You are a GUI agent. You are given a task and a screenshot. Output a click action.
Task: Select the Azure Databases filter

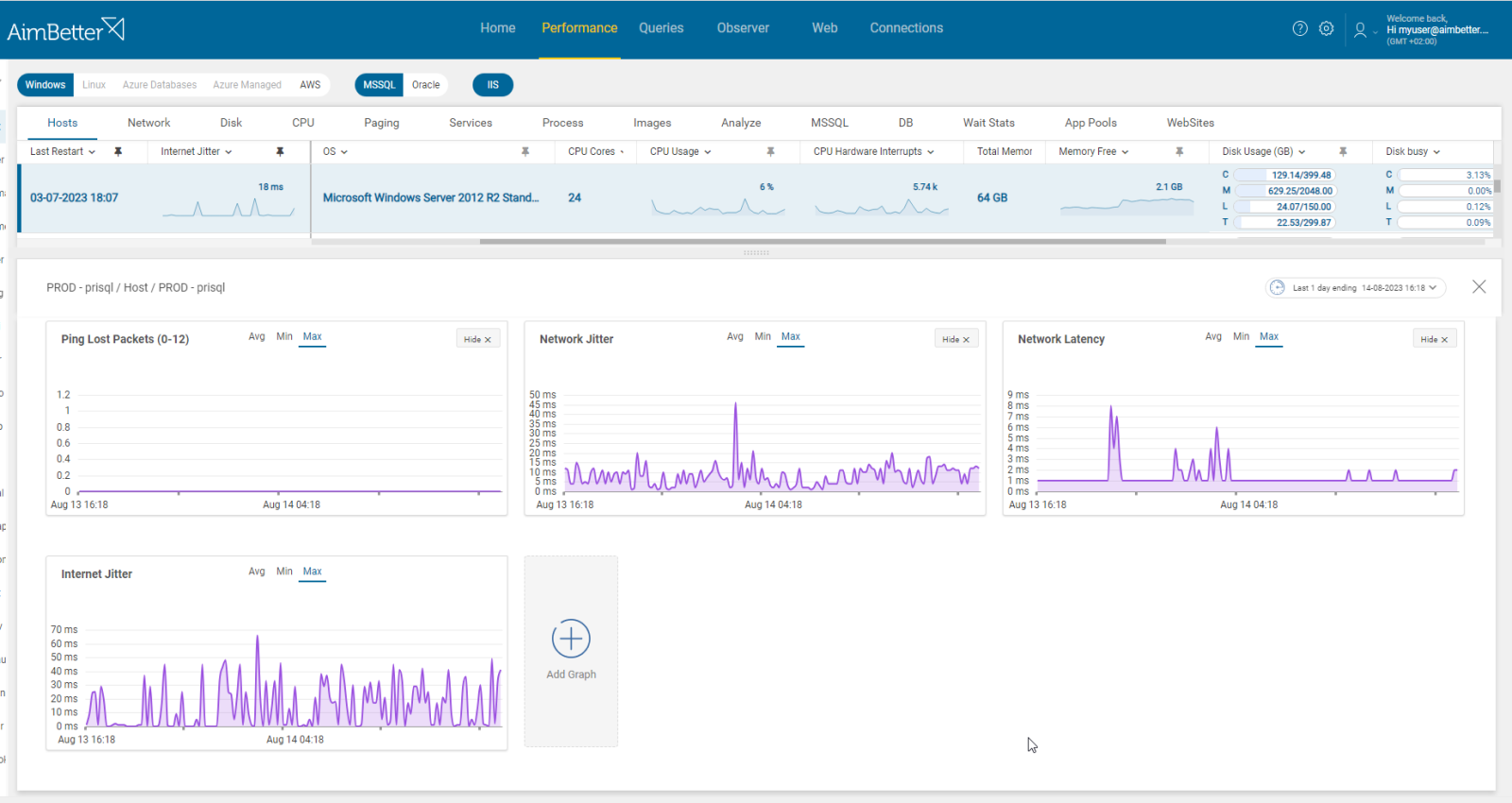(160, 85)
